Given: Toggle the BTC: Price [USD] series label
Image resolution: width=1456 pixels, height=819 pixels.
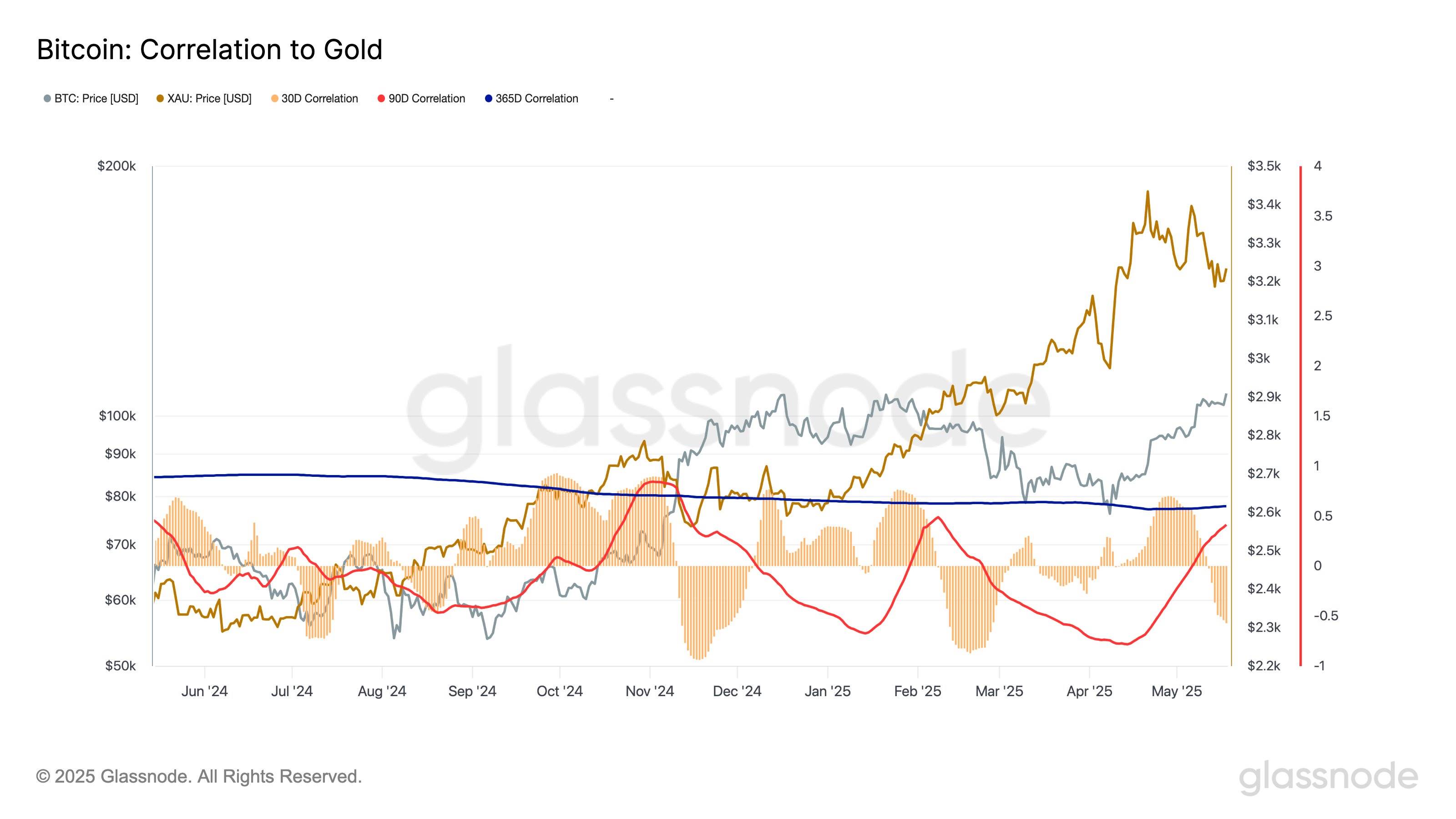Looking at the screenshot, I should [x=96, y=99].
